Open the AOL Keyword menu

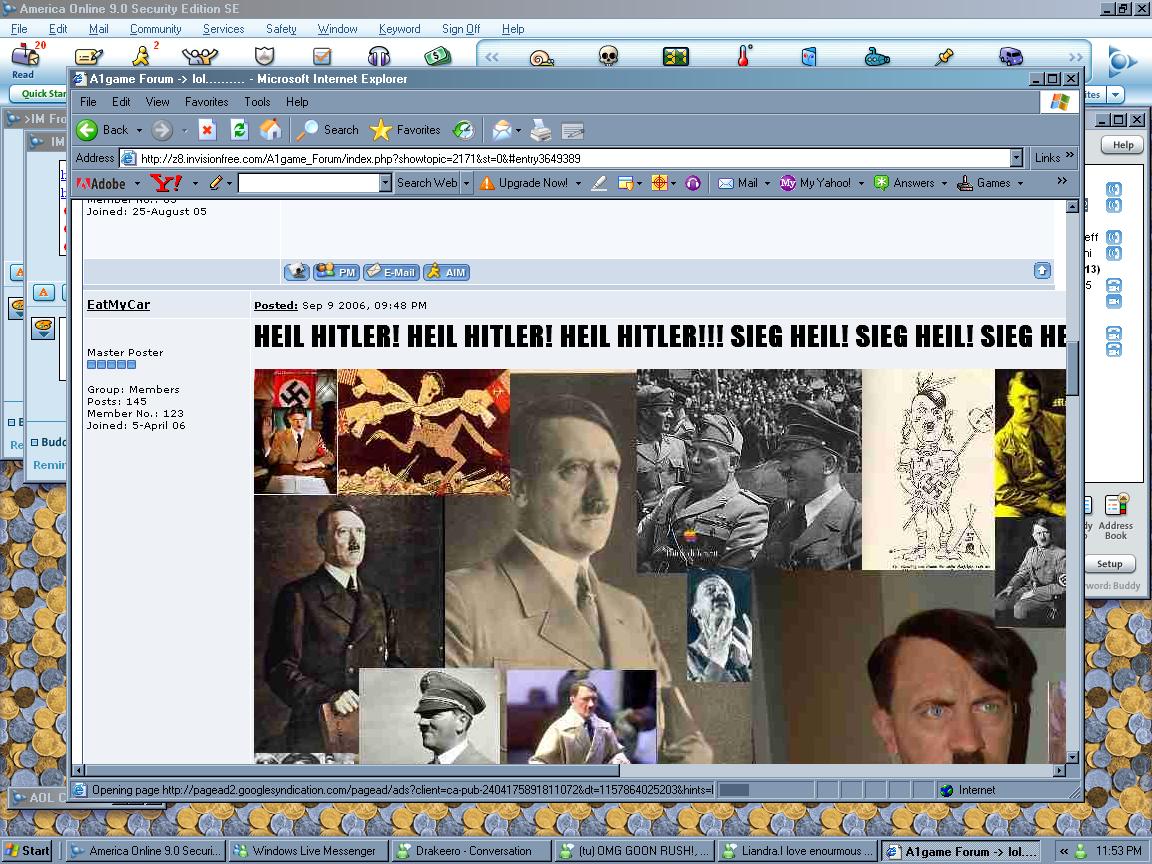pos(399,29)
